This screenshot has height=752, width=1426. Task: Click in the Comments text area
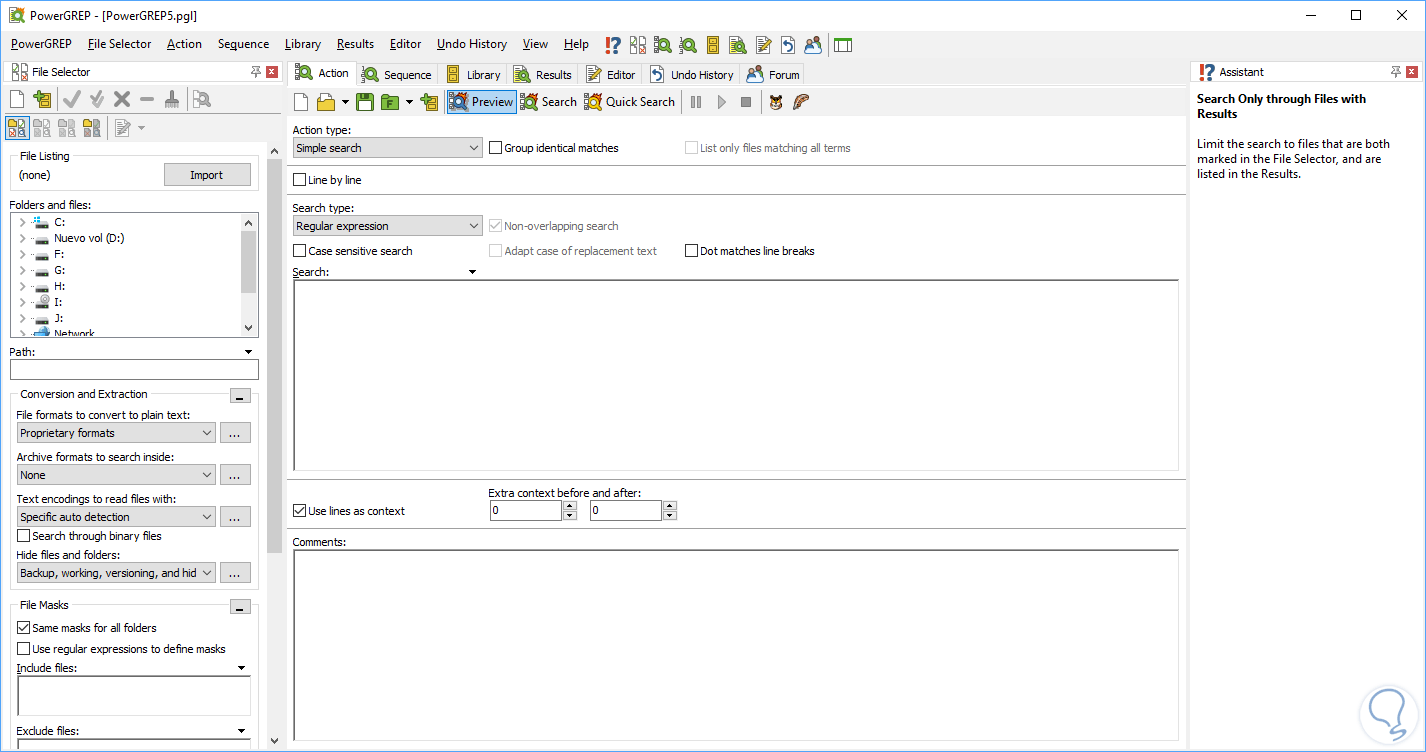coord(735,645)
